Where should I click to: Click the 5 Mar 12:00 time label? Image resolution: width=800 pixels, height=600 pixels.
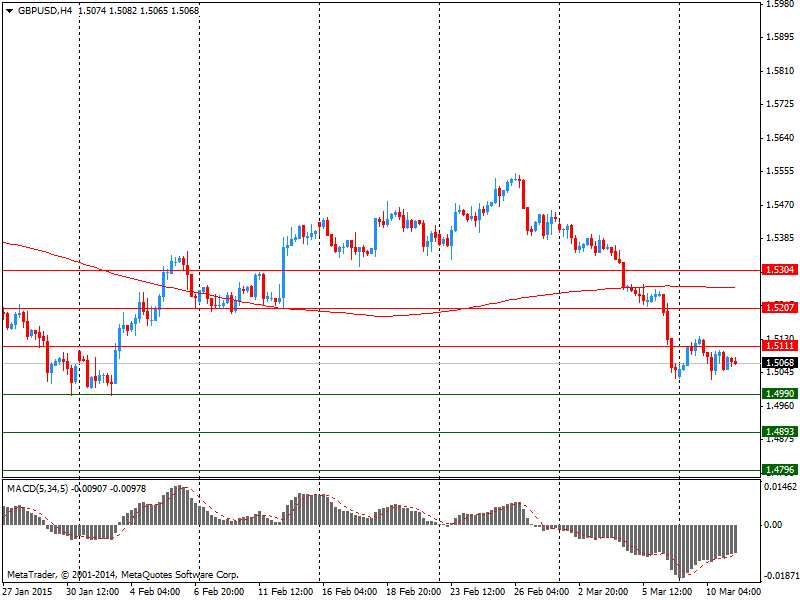tap(667, 591)
